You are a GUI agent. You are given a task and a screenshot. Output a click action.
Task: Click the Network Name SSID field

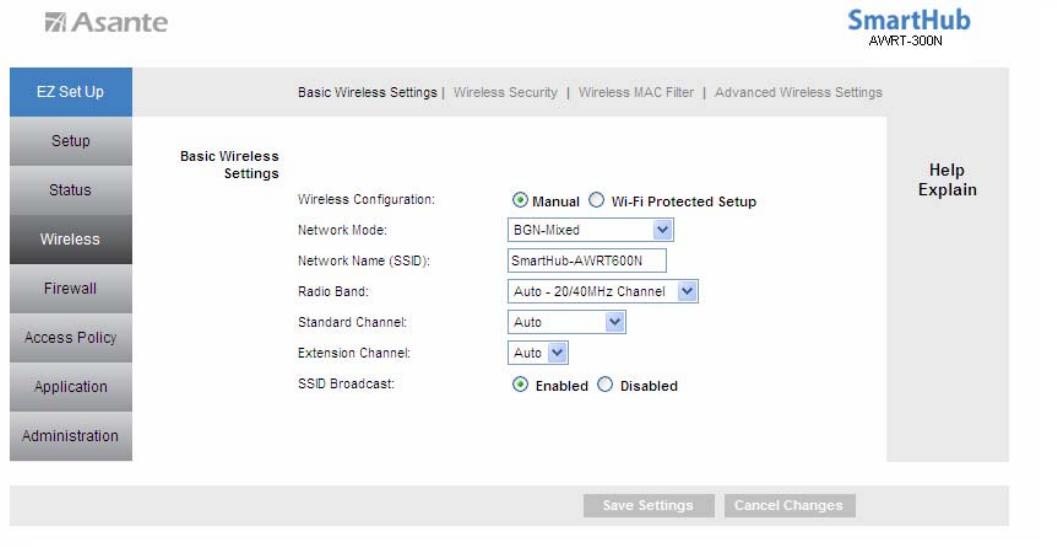tap(587, 260)
